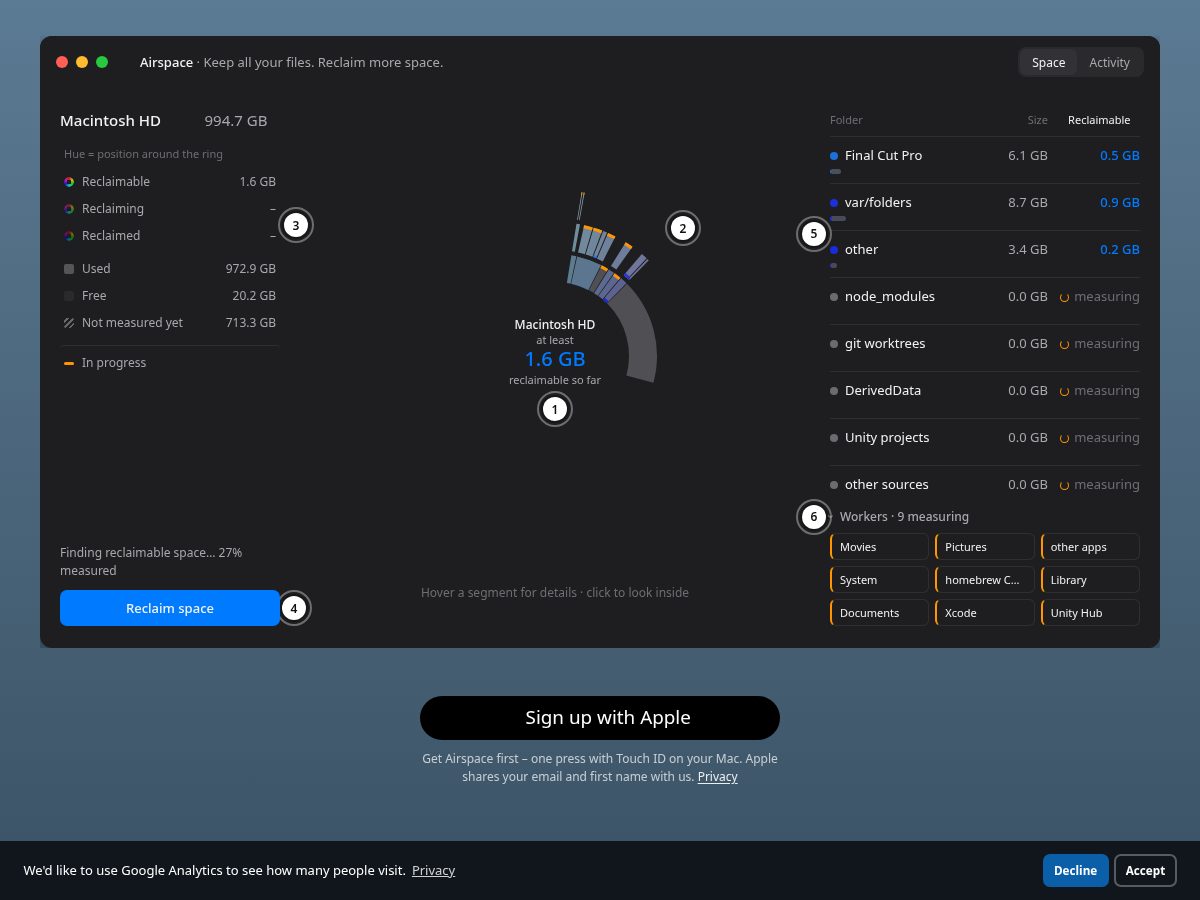This screenshot has height=900, width=1200.
Task: Click Sign up with Apple
Action: pos(600,718)
